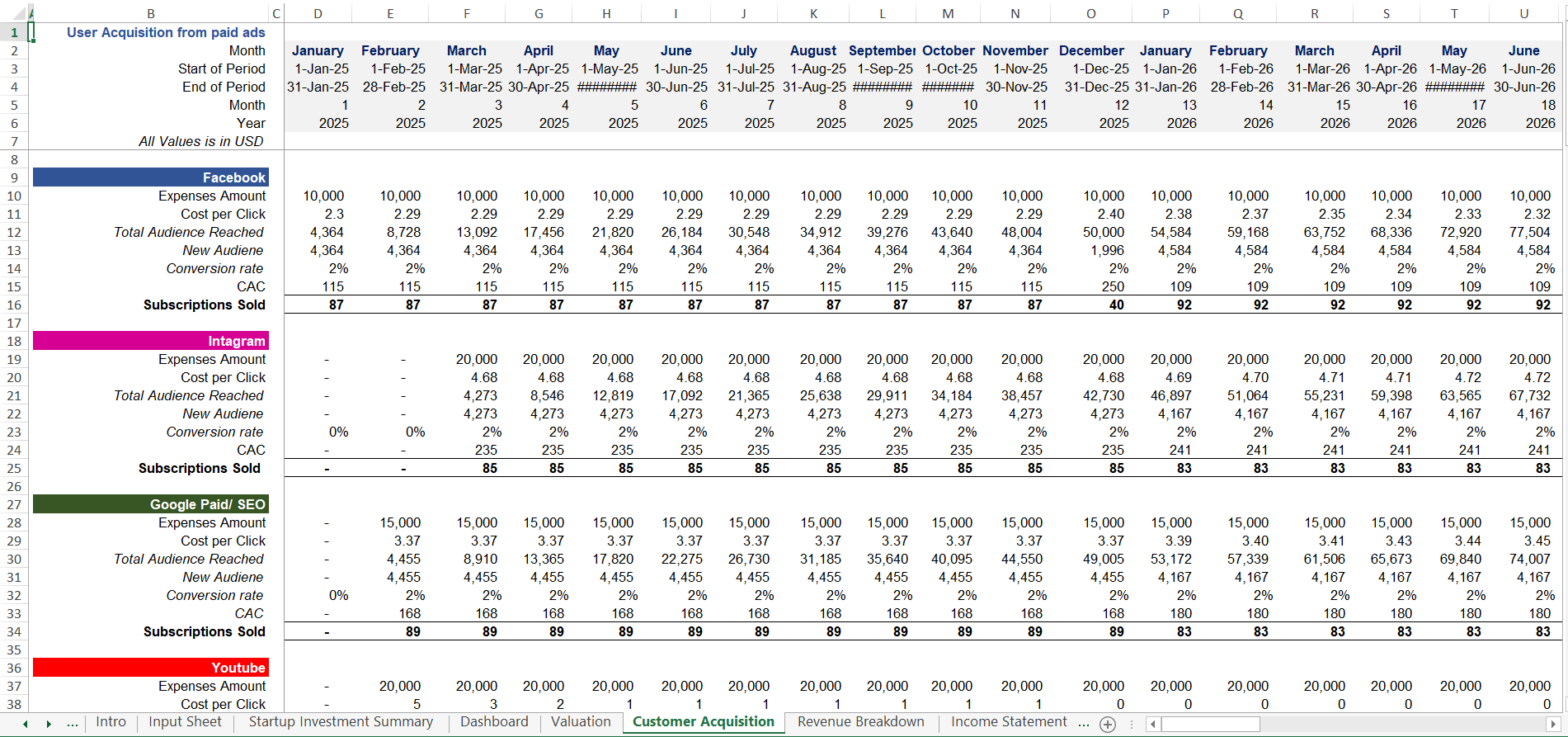Open the Intro sheet tab

(x=111, y=722)
